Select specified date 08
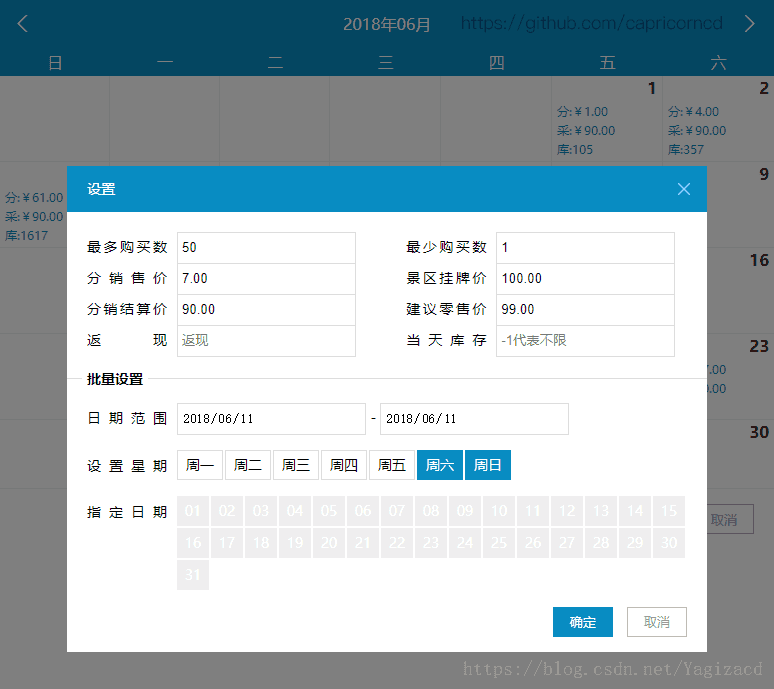 pos(431,511)
